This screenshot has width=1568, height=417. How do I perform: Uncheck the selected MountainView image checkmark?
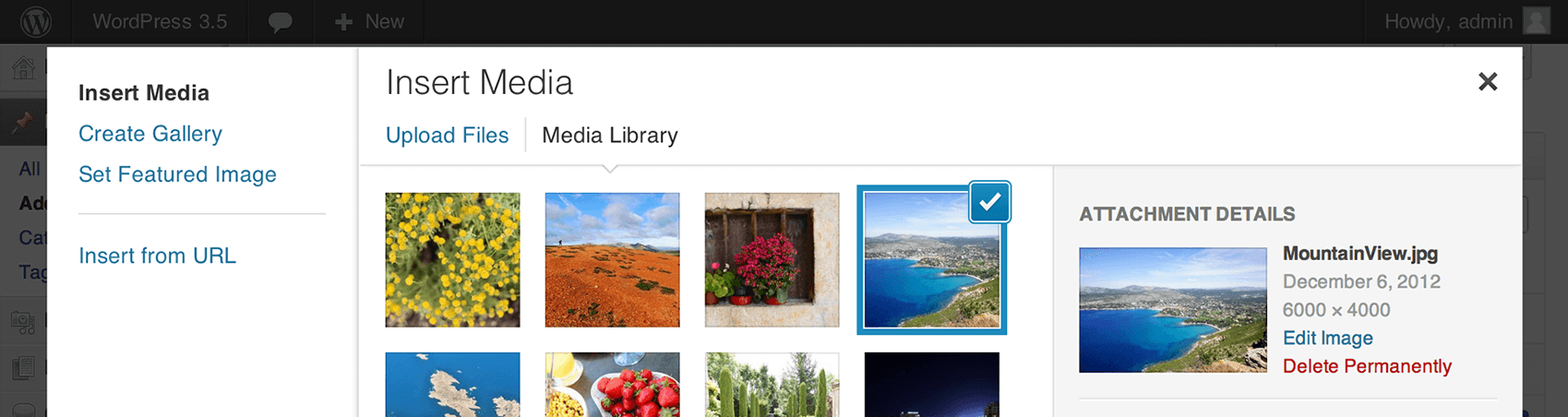[x=989, y=202]
